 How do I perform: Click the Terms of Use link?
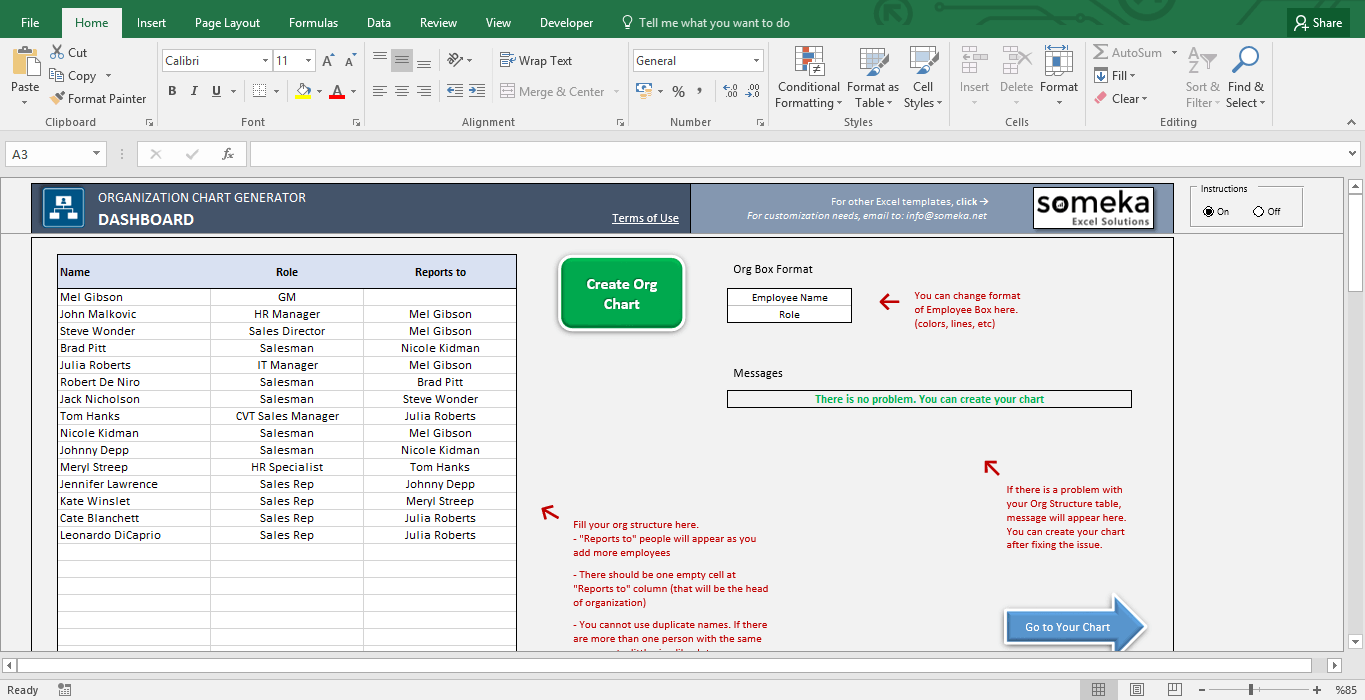pyautogui.click(x=645, y=218)
